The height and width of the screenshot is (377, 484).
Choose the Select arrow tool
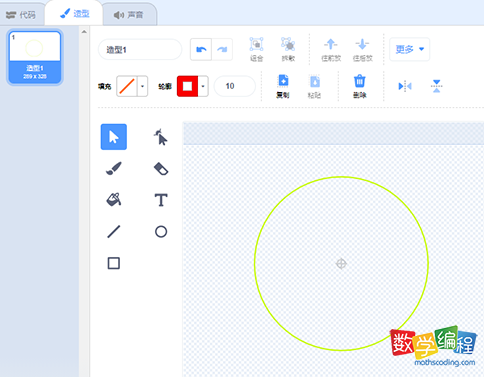pos(114,137)
